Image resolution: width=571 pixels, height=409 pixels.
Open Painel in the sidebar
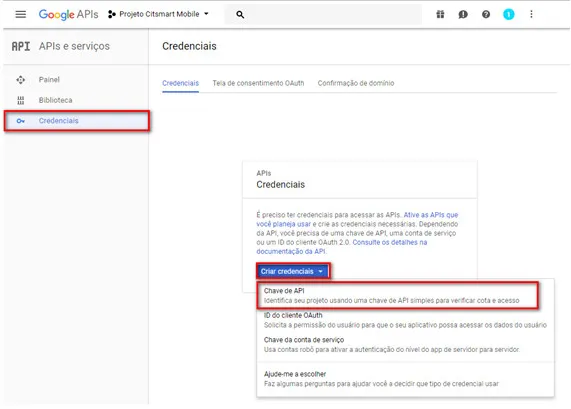click(76, 80)
